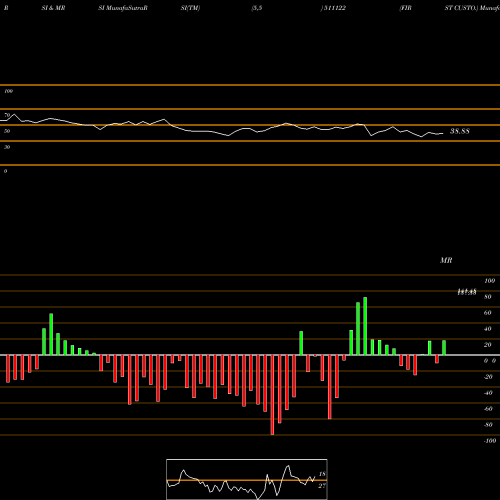Viewport: 500px width, 500px height.
Task: Open the mini line chart thumbnail at bottom
Action: 247,479
